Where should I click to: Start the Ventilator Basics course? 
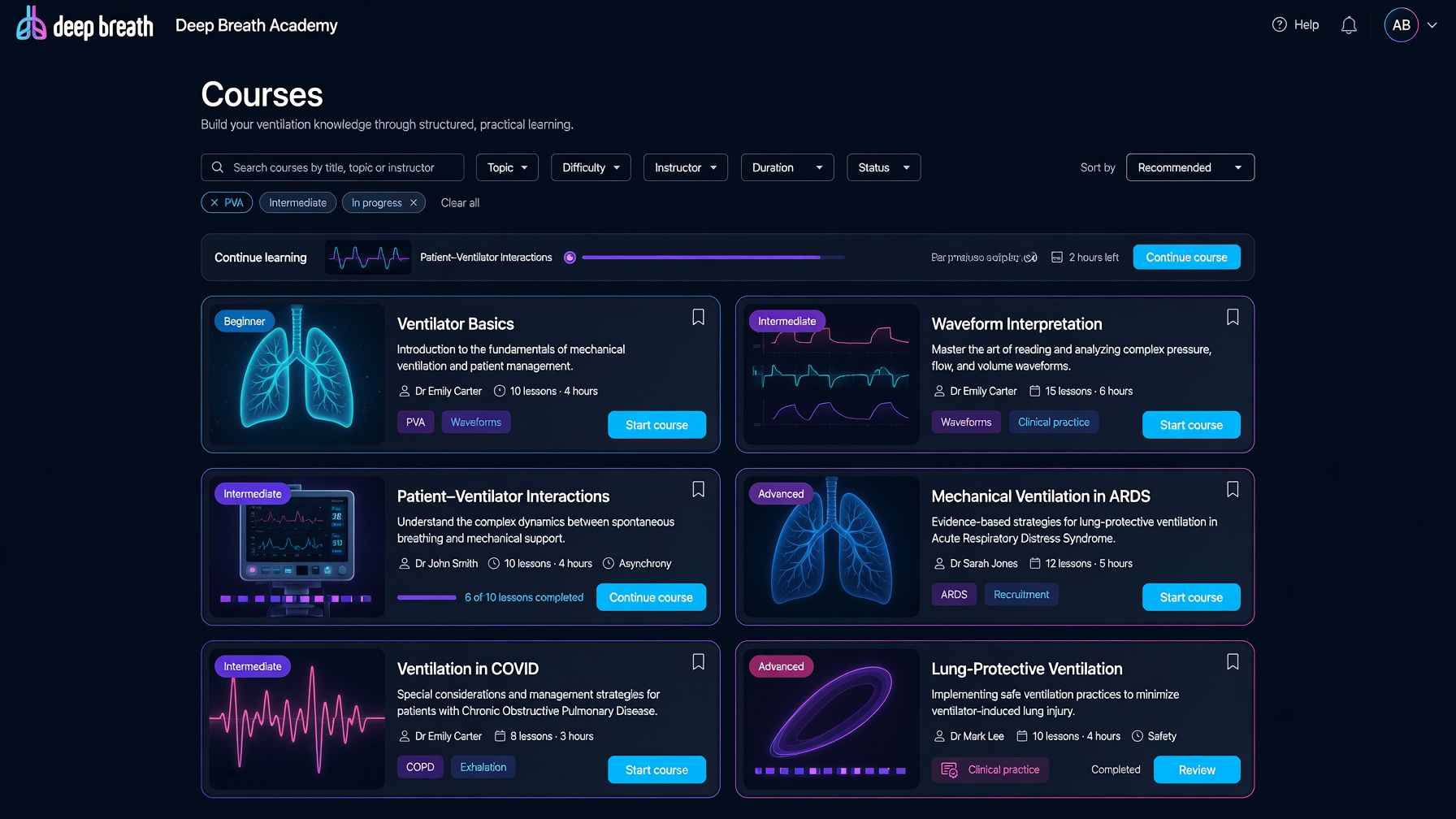[x=656, y=425]
